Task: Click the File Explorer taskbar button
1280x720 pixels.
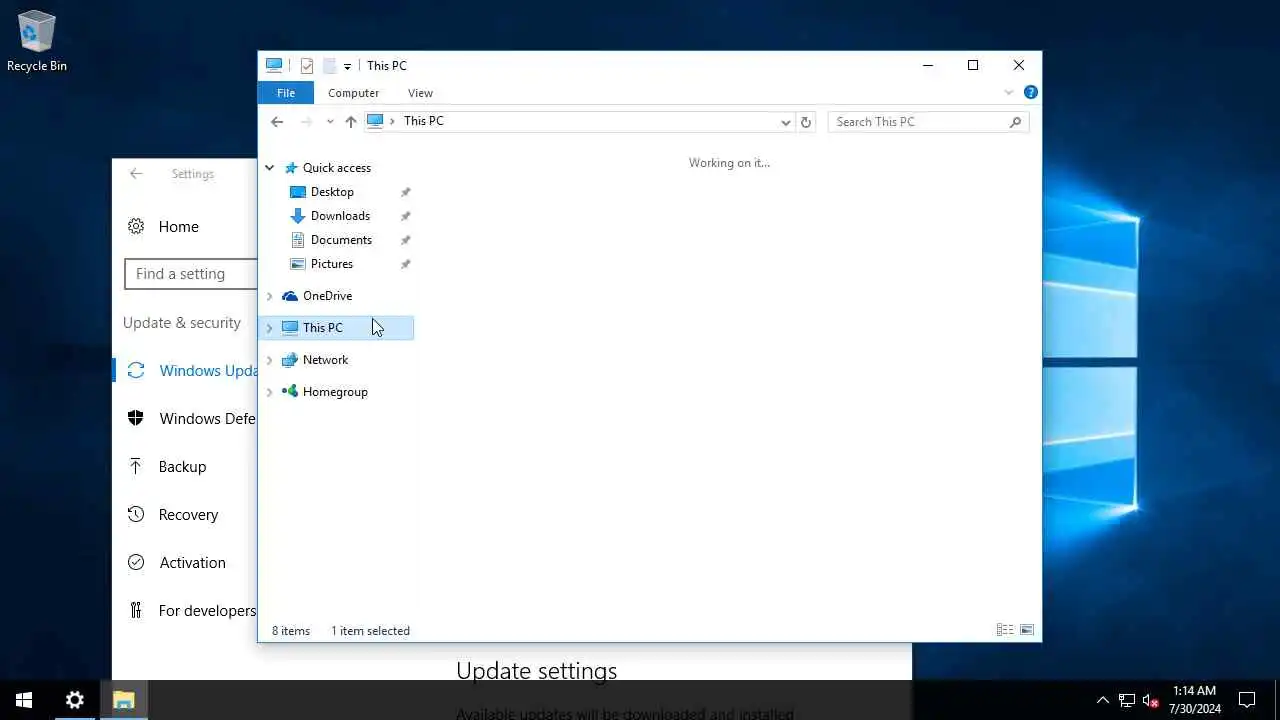Action: [x=124, y=700]
